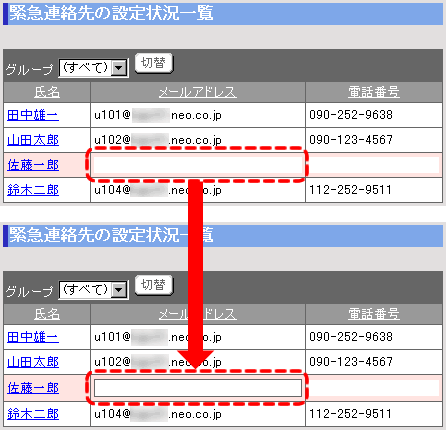Click empty email cell for 佐藤一郎 in upper table
446x430 pixels.
(x=198, y=165)
